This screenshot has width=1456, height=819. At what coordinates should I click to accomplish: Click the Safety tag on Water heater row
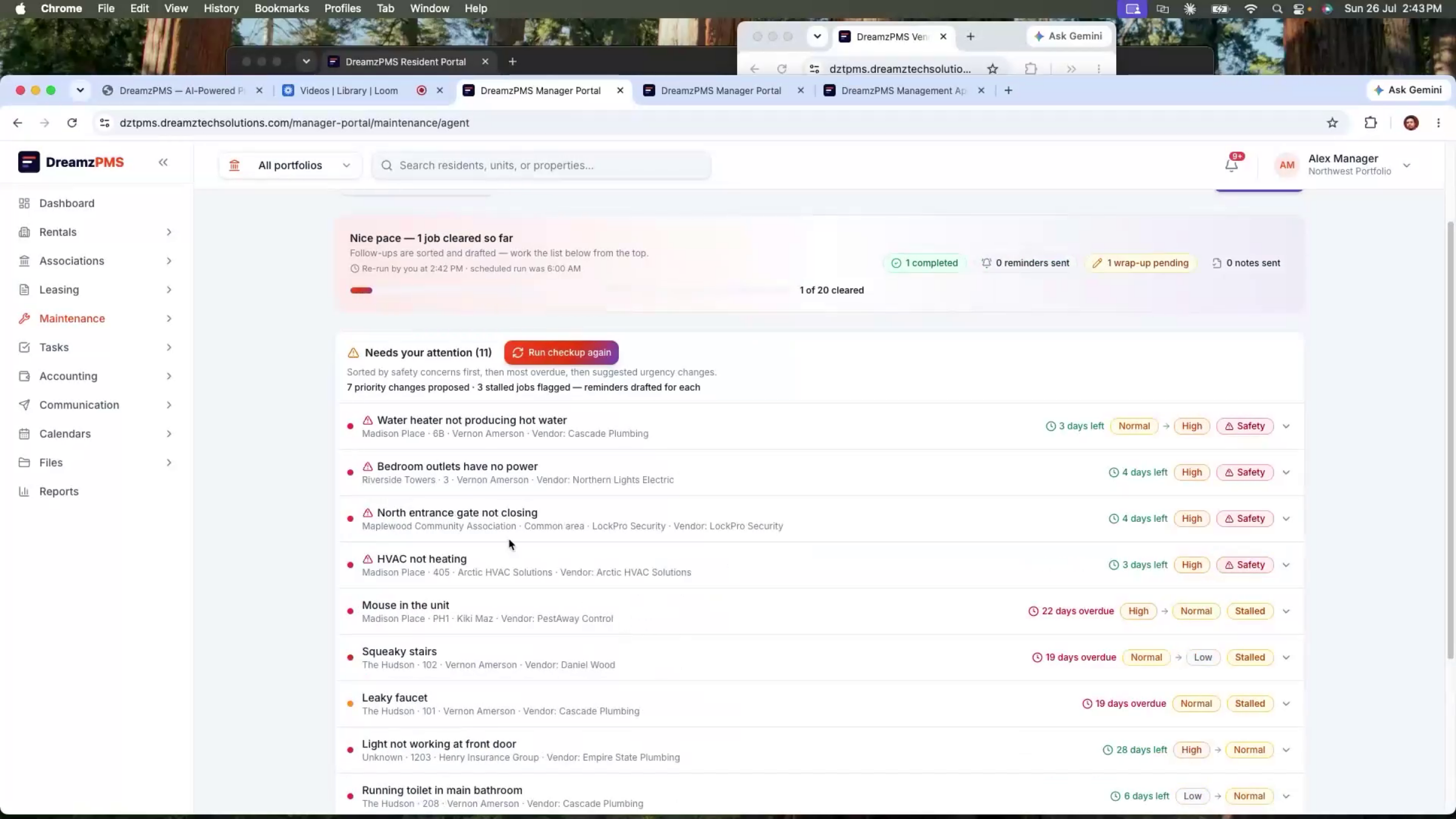tap(1244, 426)
